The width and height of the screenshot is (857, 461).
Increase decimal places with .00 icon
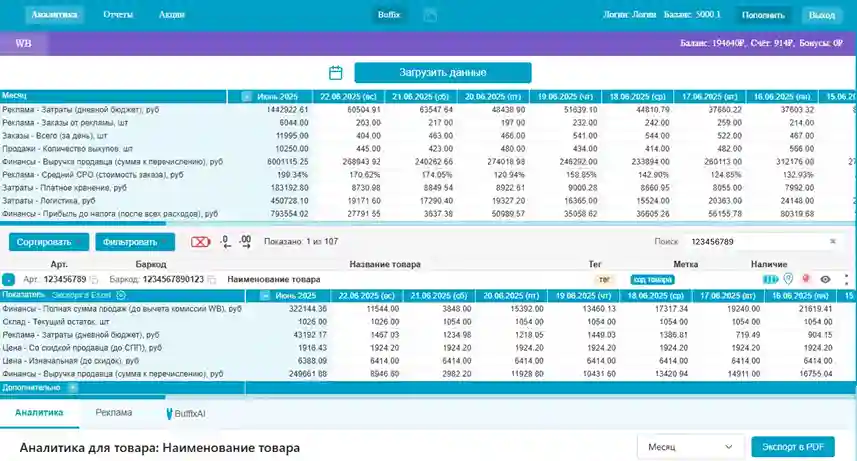[245, 241]
